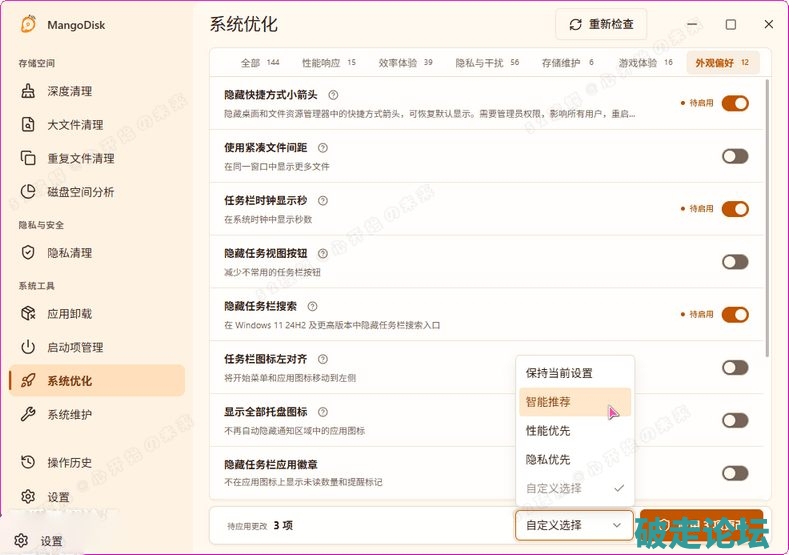Open the 重复文件清理 duplicate icon
789x555 pixels.
tap(28, 158)
